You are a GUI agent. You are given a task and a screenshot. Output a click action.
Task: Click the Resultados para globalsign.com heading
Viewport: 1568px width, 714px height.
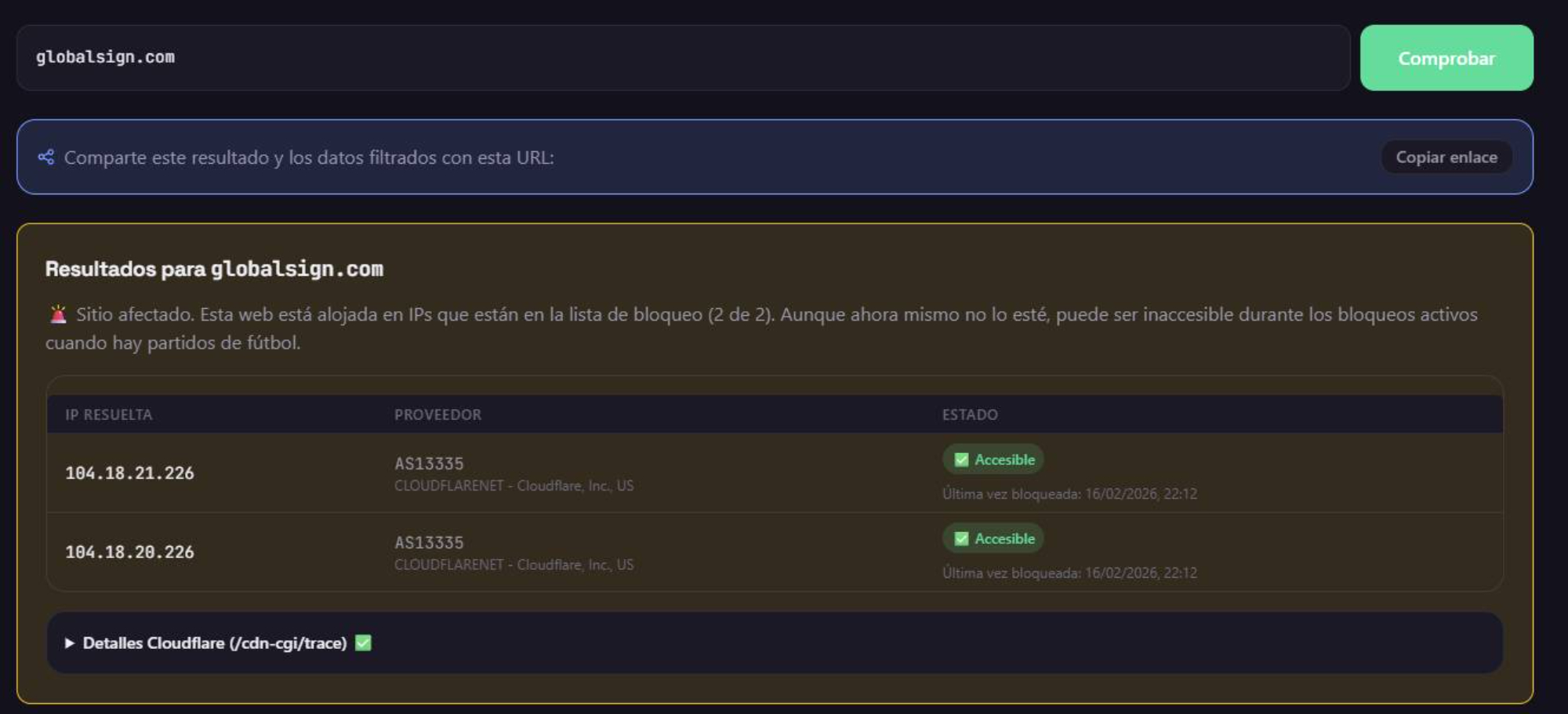[x=214, y=269]
